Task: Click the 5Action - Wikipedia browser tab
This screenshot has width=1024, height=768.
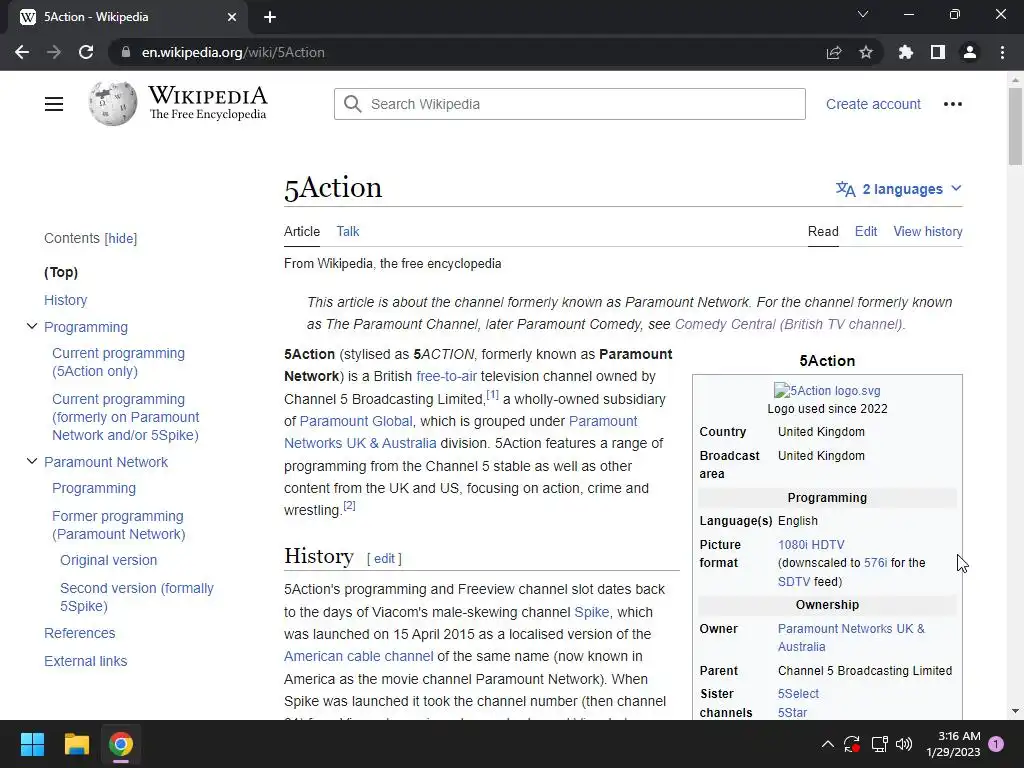Action: point(129,17)
